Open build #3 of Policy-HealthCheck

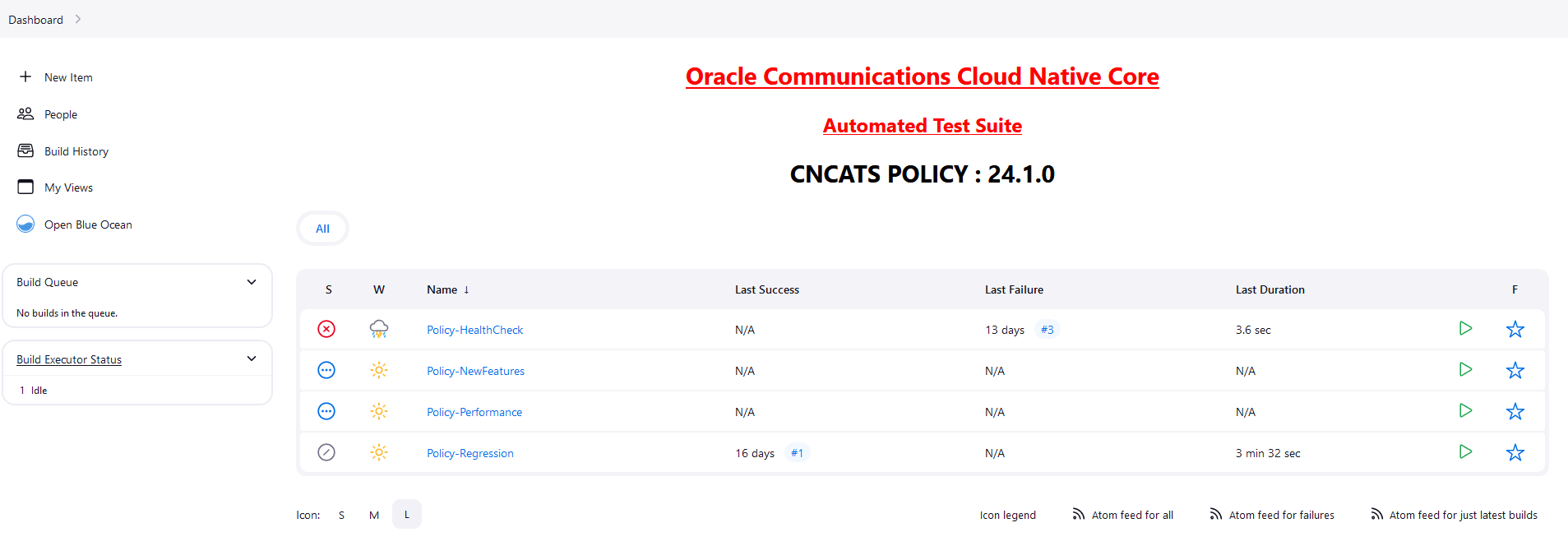coord(1047,330)
